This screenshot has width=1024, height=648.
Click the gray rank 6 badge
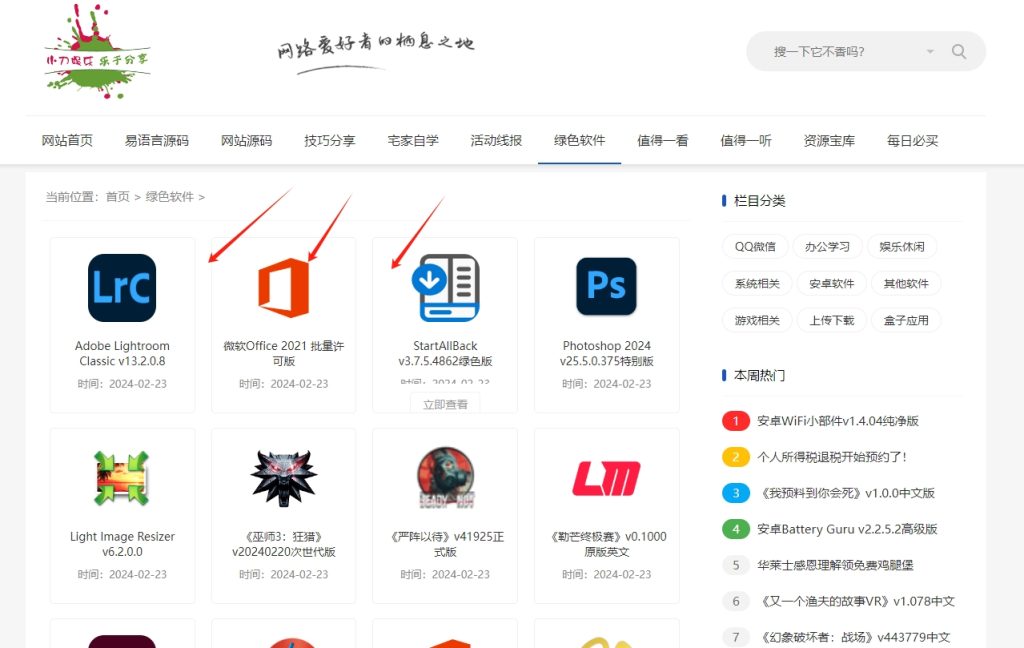pyautogui.click(x=736, y=601)
